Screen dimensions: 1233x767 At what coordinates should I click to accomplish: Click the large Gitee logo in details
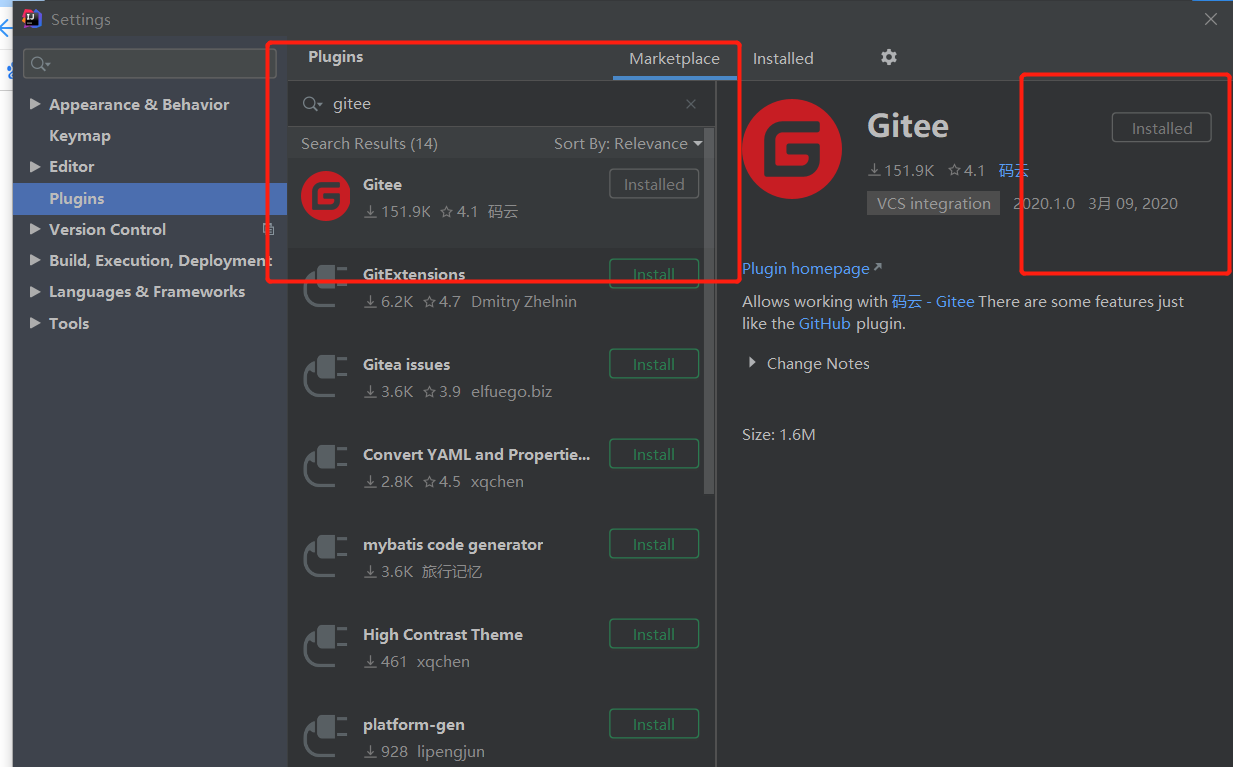tap(792, 149)
